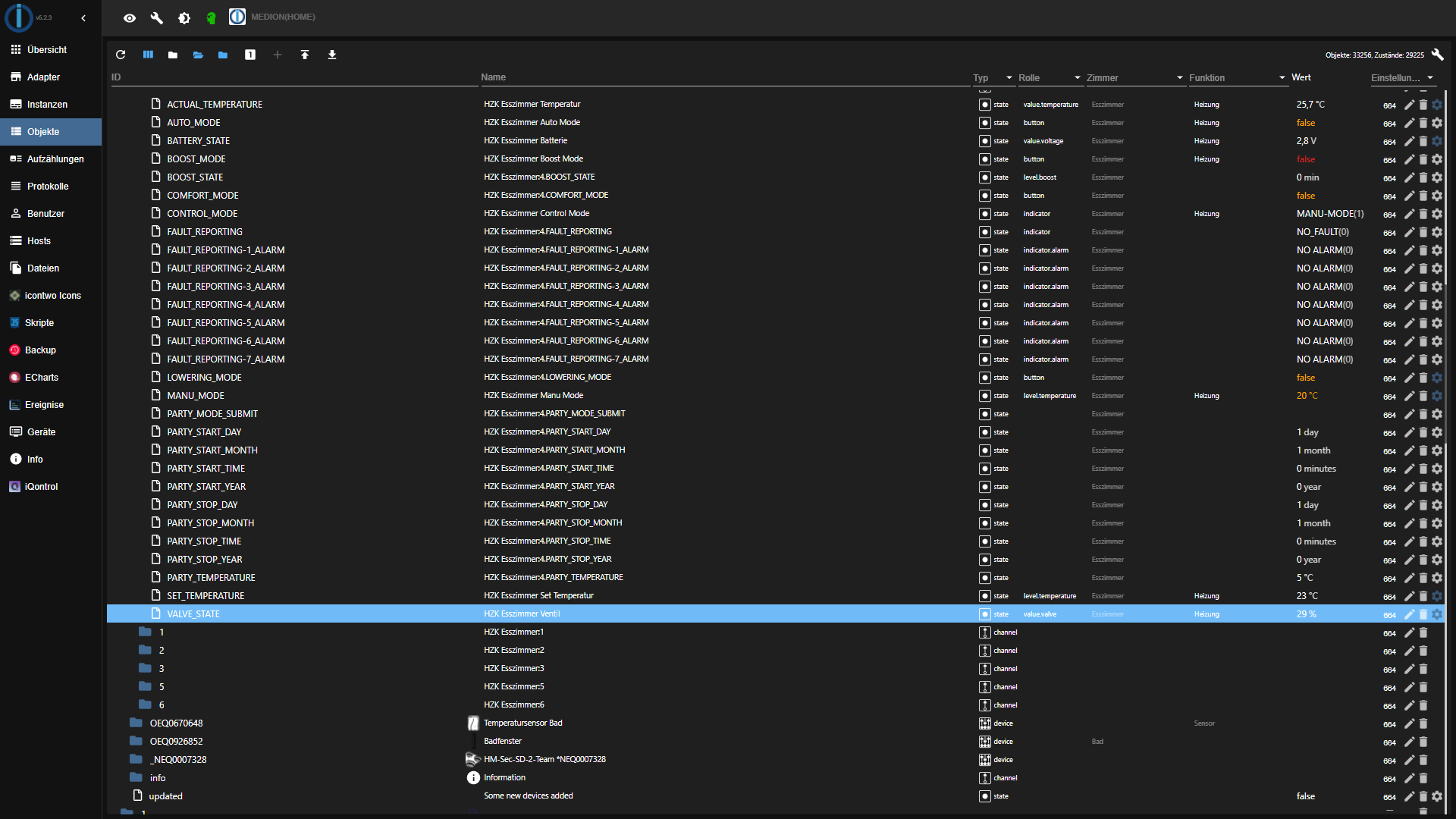1456x819 pixels.
Task: Download objects as JSON file
Action: 332,55
